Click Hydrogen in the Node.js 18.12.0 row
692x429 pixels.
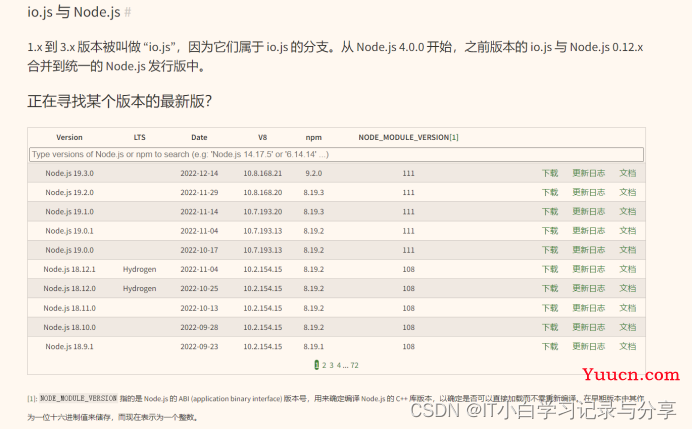[139, 288]
